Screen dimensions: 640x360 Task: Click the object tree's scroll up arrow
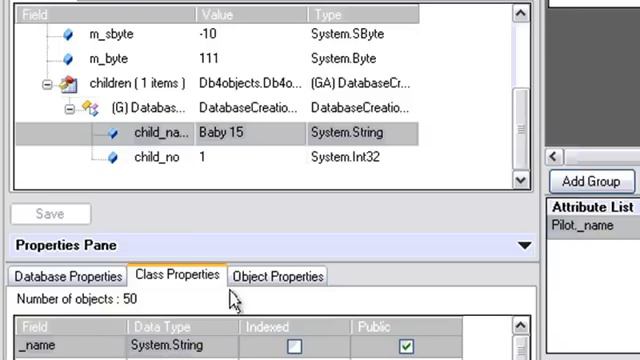pos(521,14)
